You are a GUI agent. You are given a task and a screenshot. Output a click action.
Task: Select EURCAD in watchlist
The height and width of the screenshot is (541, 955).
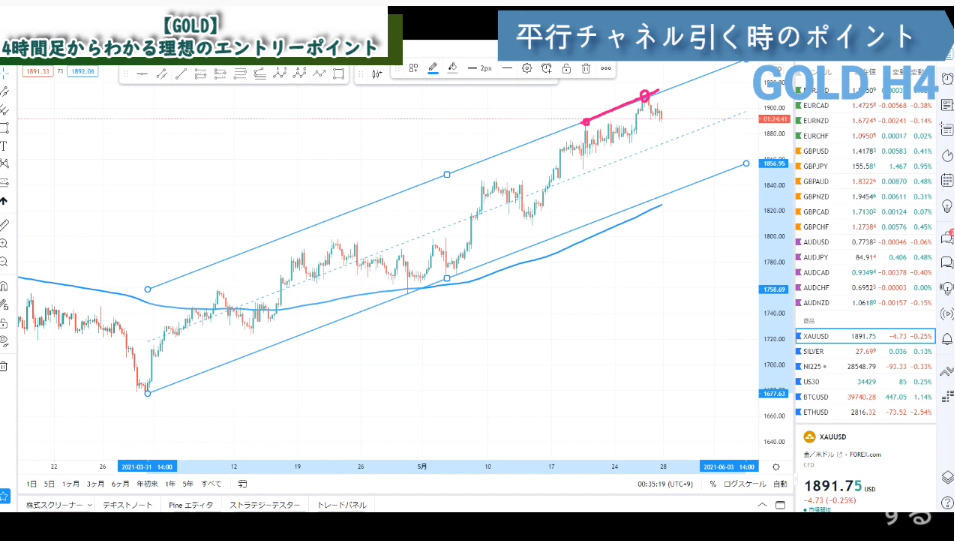click(865, 105)
